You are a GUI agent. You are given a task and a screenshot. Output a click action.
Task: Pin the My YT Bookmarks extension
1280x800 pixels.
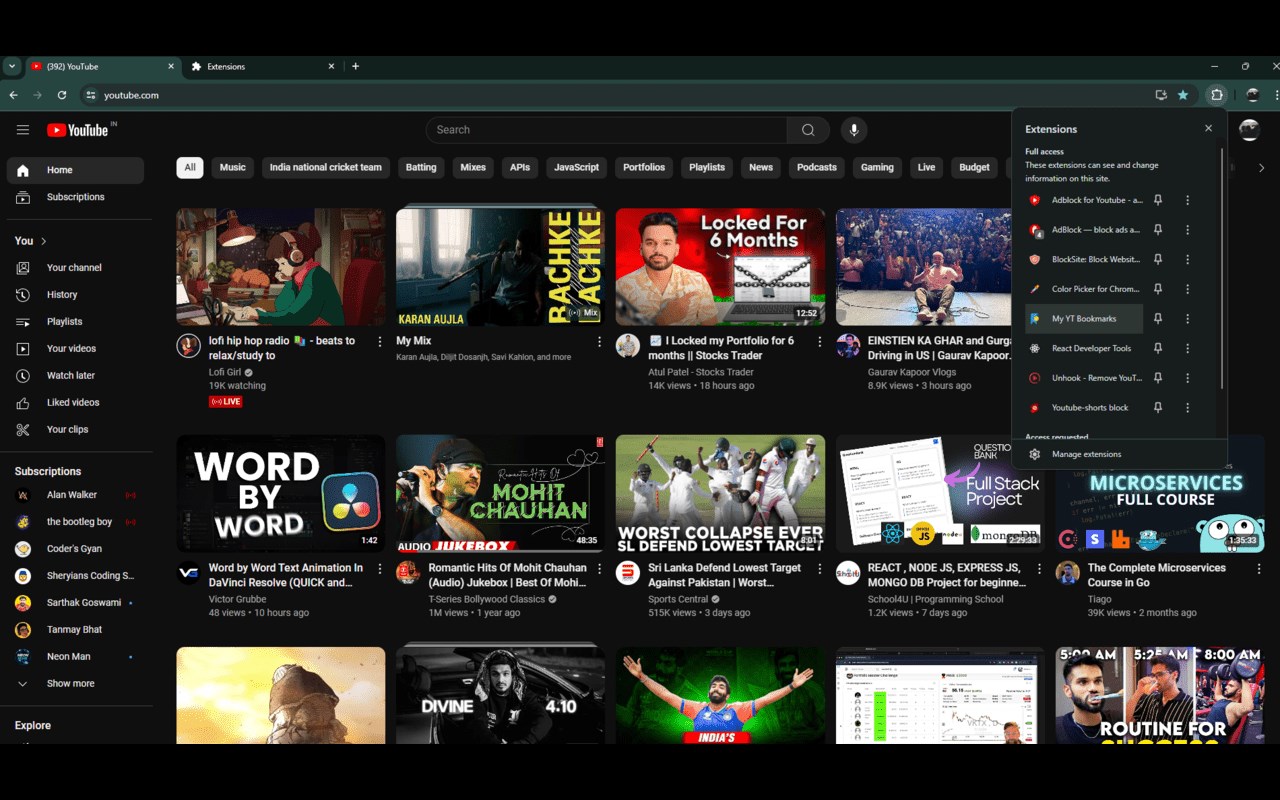click(x=1158, y=319)
